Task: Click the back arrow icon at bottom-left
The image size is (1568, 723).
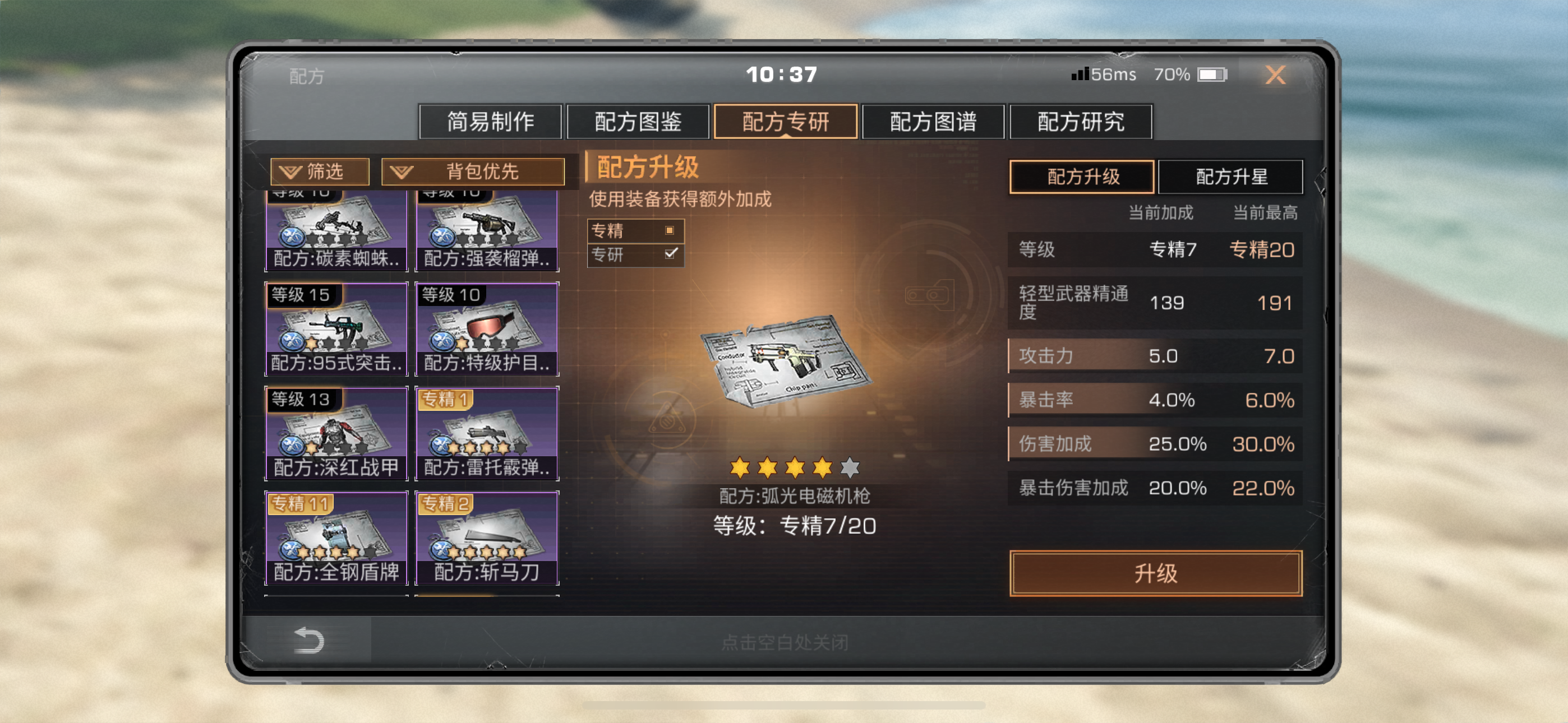Action: pos(308,640)
